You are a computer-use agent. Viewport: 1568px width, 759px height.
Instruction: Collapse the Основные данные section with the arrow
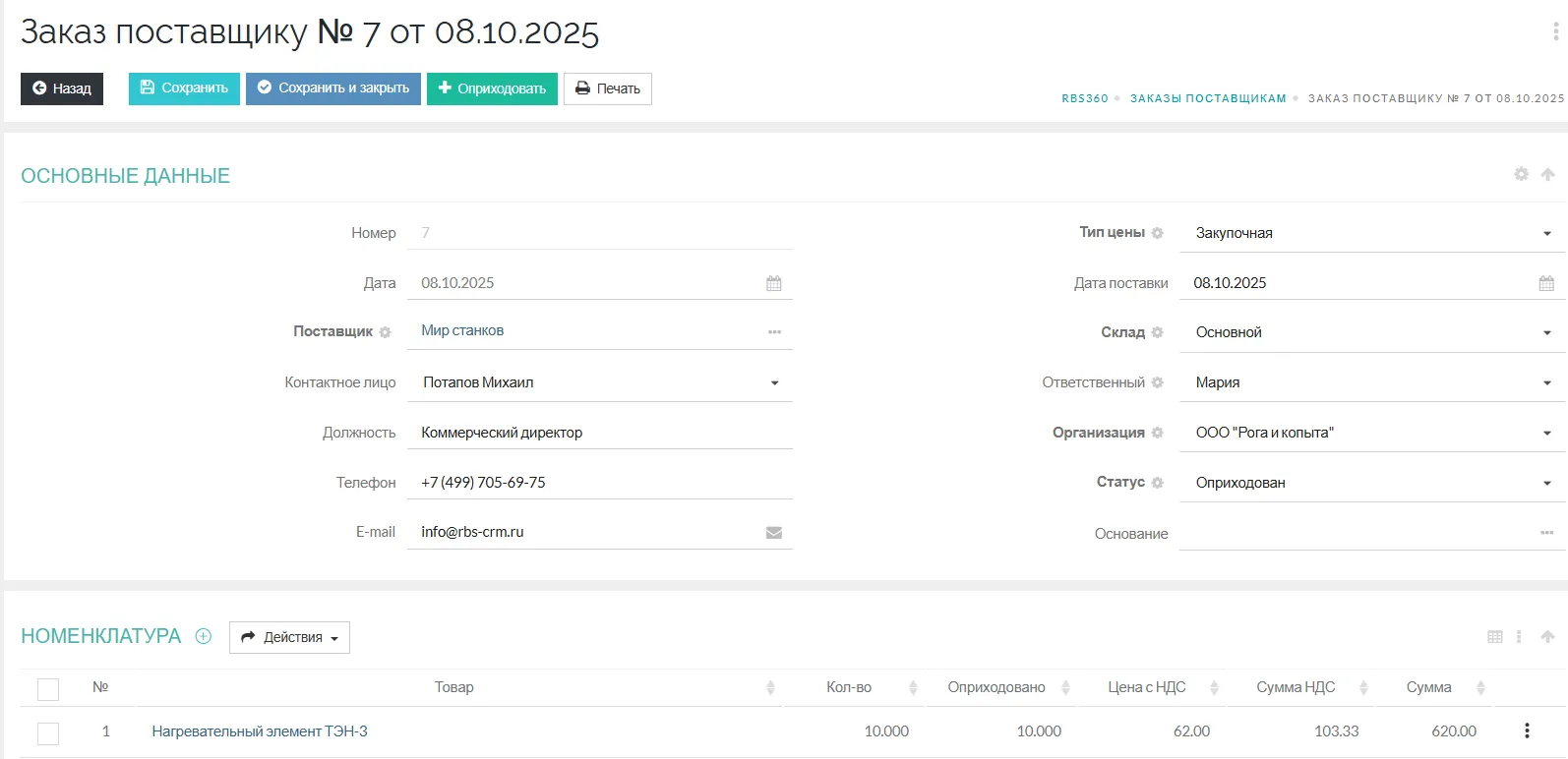[x=1547, y=174]
